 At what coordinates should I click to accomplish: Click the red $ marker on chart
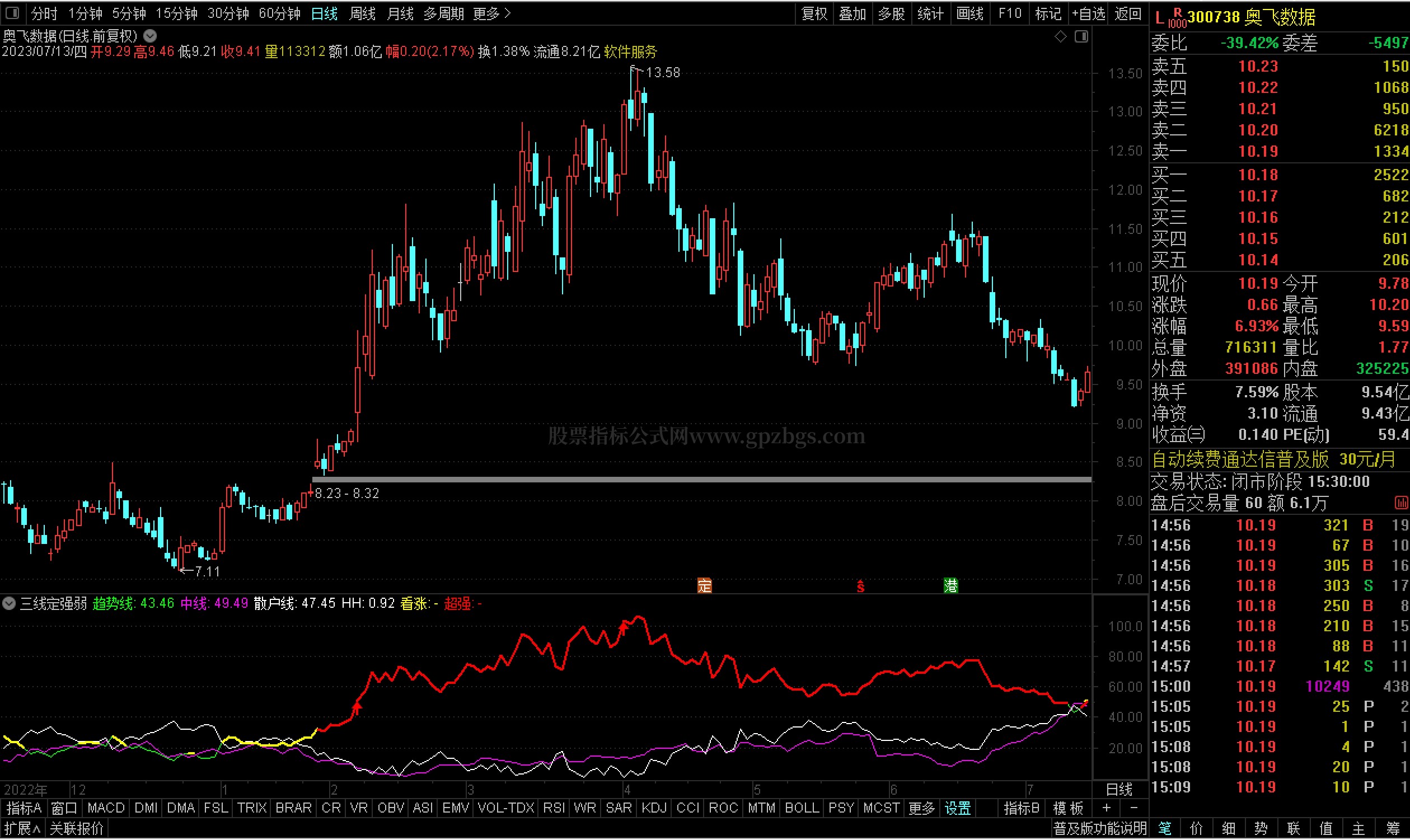point(860,586)
